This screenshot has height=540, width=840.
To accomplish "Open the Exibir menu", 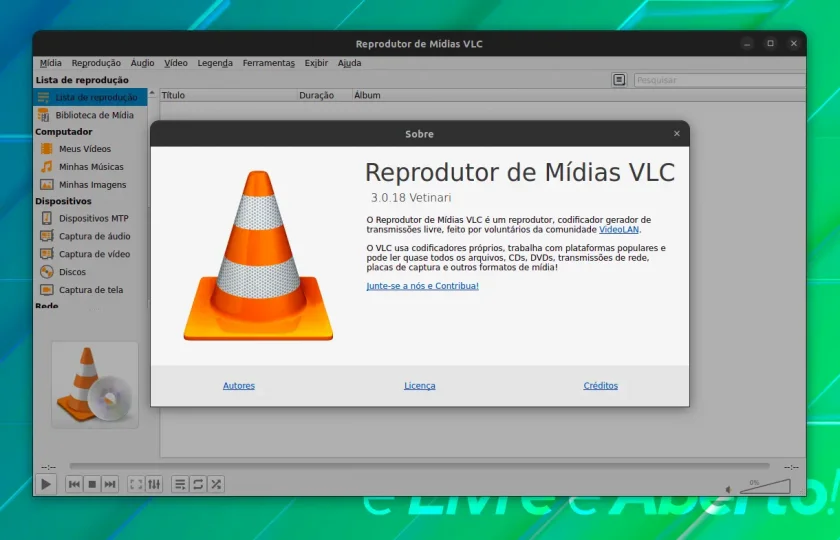I will tap(316, 63).
